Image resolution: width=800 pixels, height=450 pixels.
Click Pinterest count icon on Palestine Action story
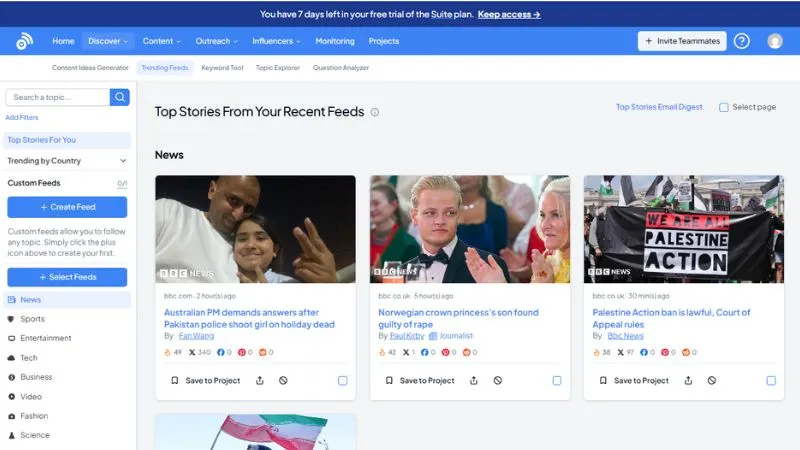[665, 352]
